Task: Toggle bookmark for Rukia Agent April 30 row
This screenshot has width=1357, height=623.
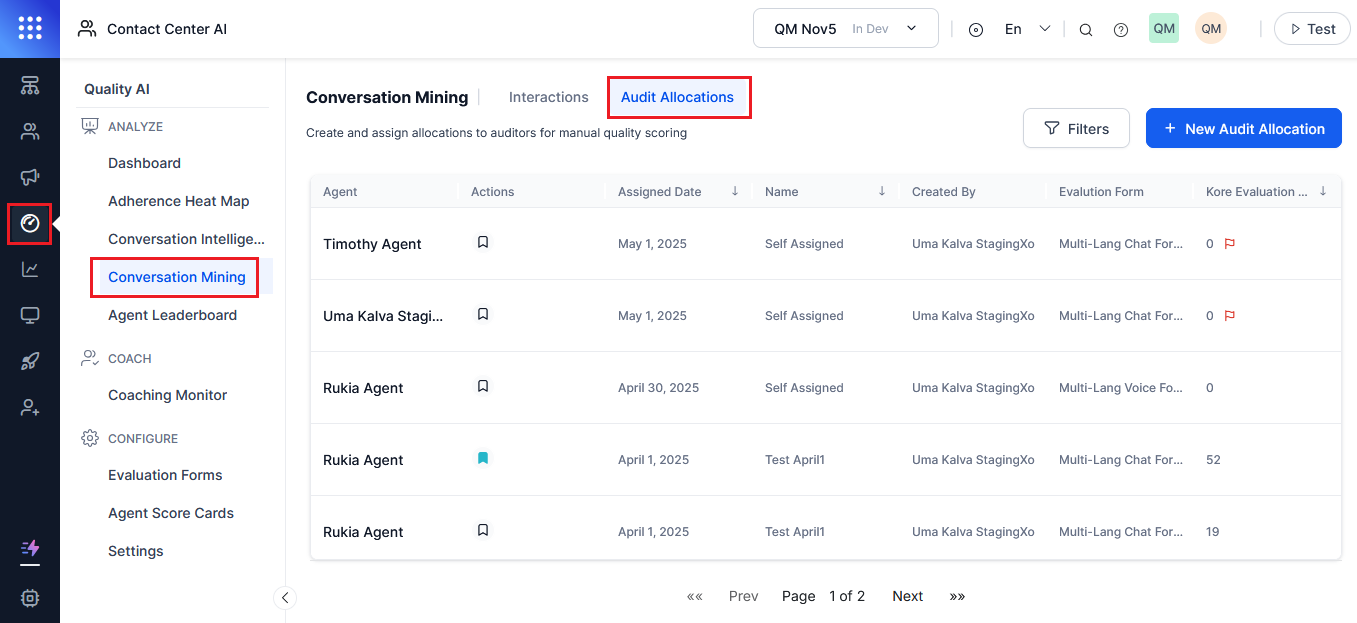Action: pyautogui.click(x=483, y=386)
